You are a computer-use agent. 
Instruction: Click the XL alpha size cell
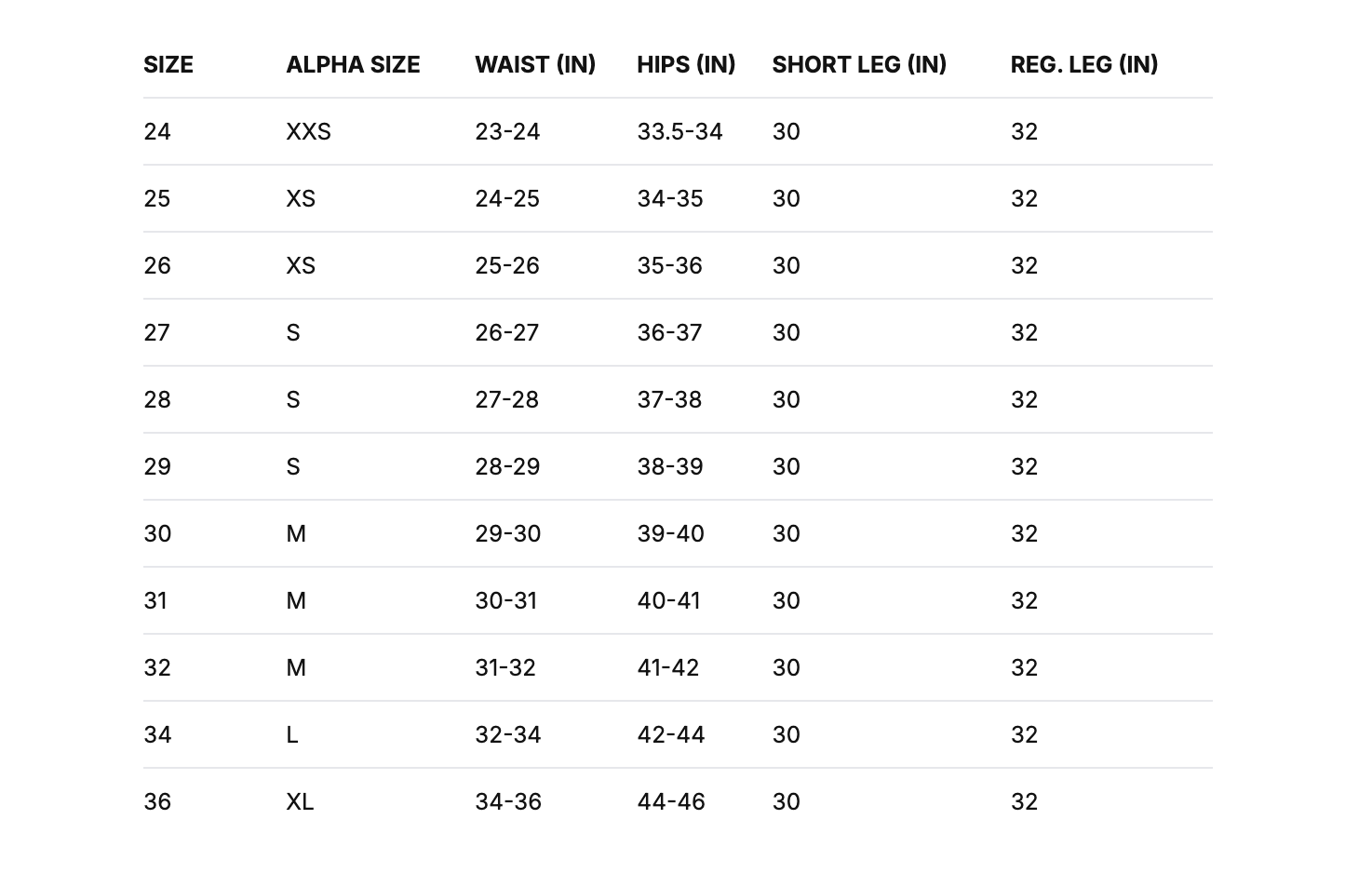pos(300,801)
